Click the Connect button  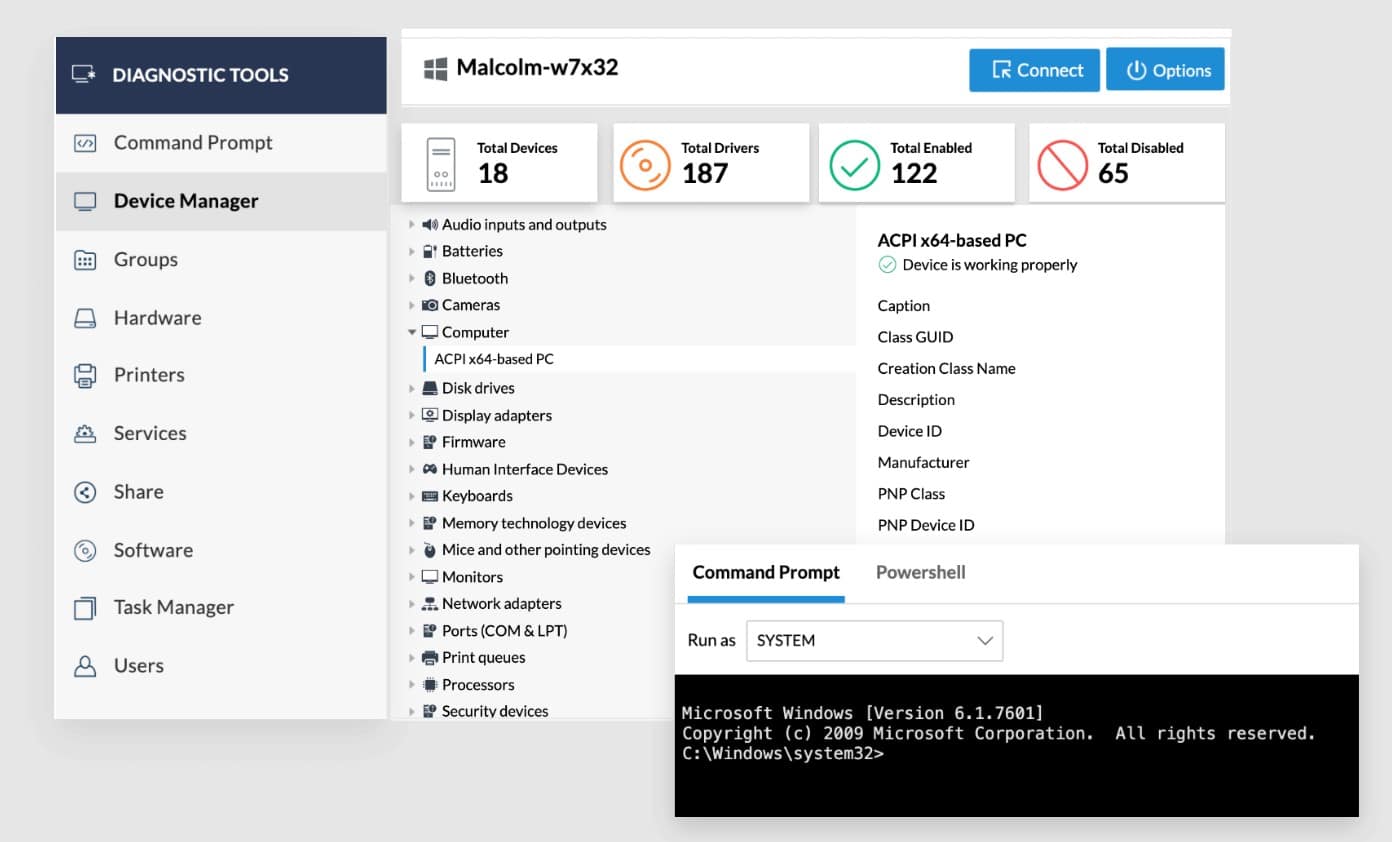pyautogui.click(x=1034, y=70)
